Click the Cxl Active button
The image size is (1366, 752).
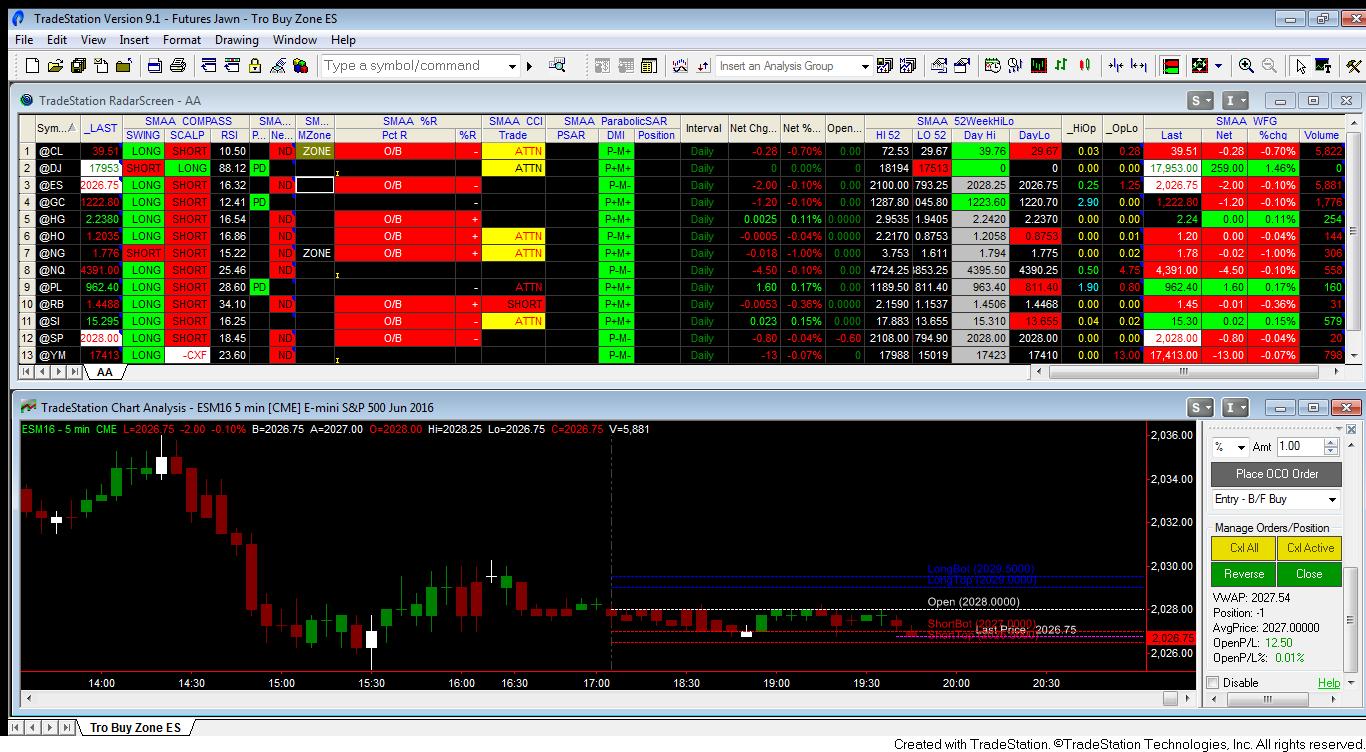click(x=1309, y=548)
